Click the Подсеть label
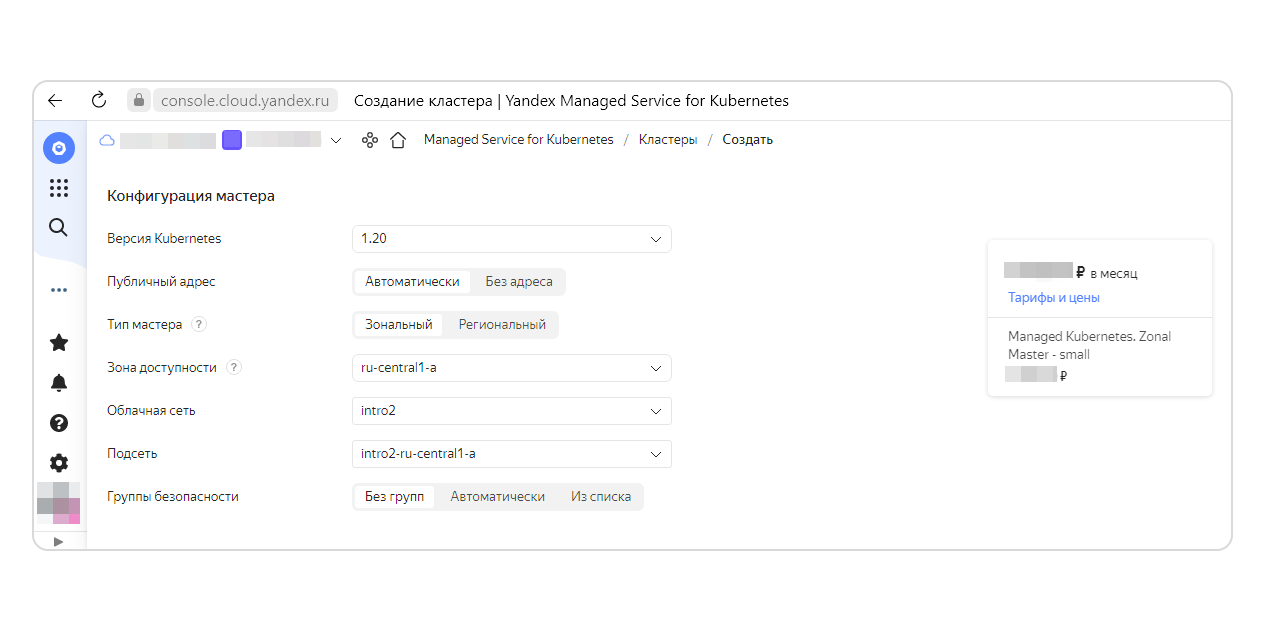 132,454
